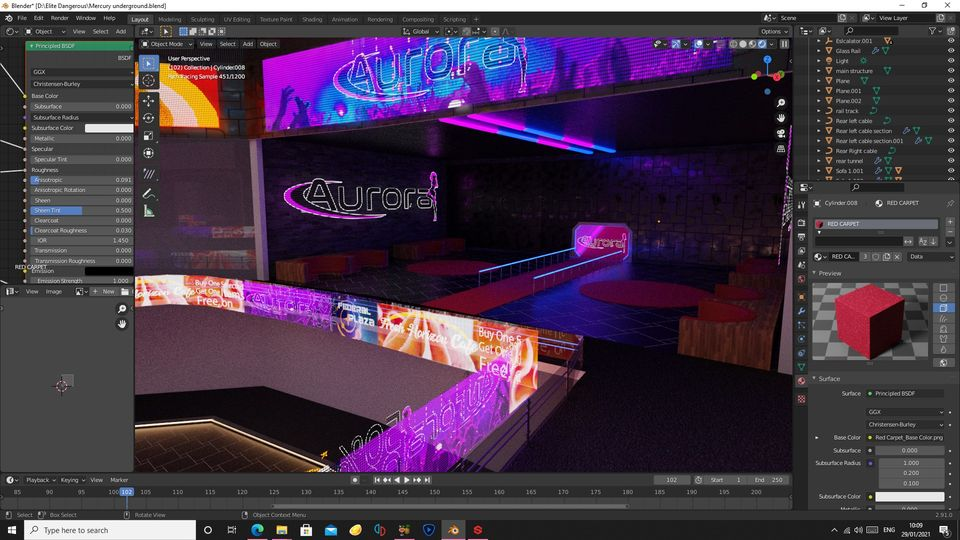Adjust the Anisotropic value slider
Image resolution: width=960 pixels, height=540 pixels.
(81, 180)
